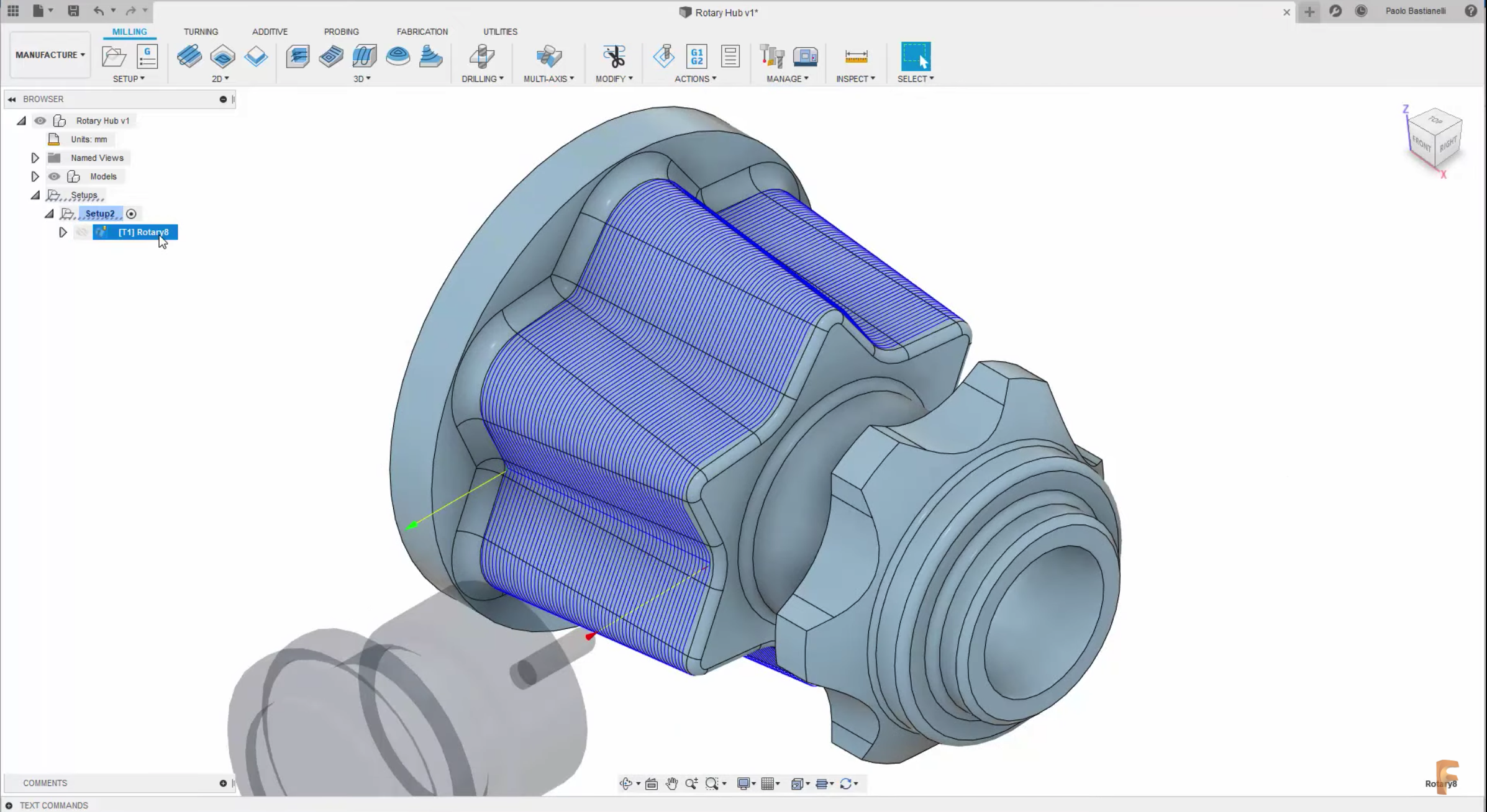Click the ViewCube FRONT face
This screenshot has width=1487, height=812.
(1421, 144)
